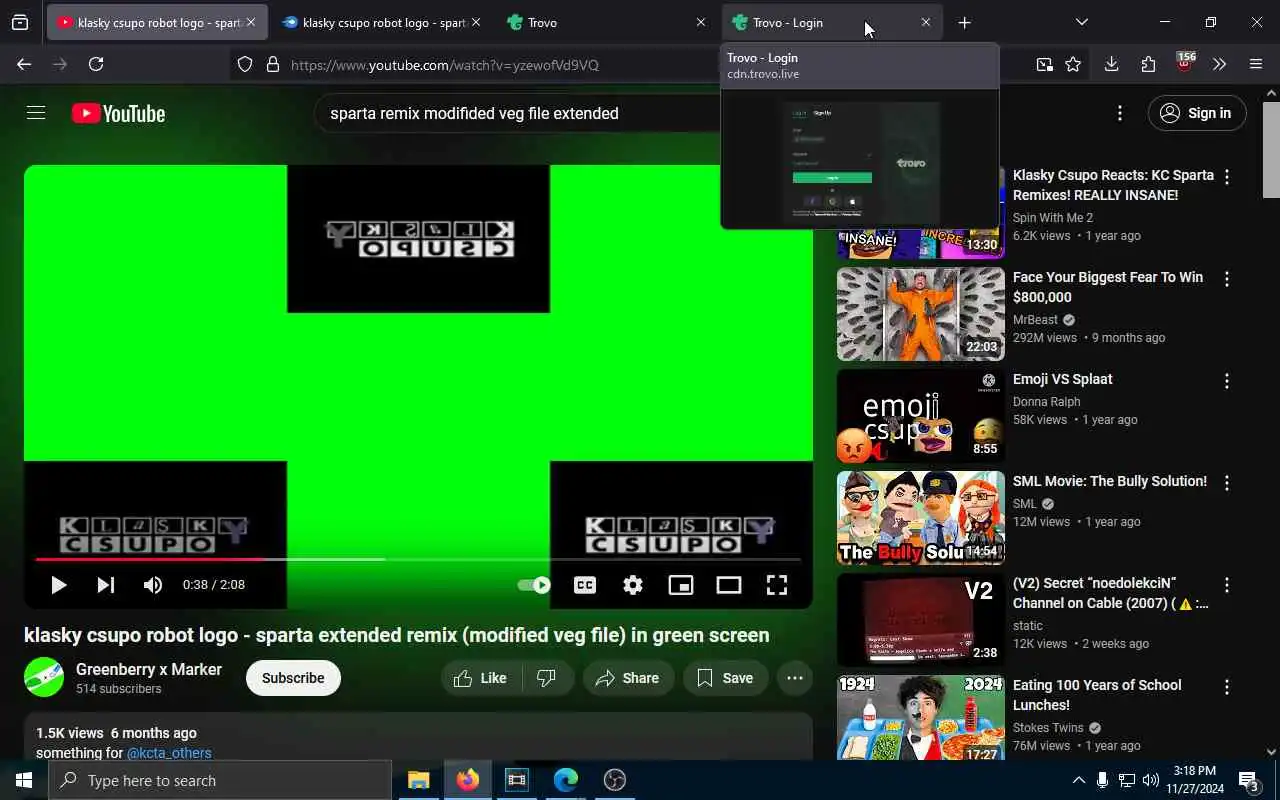
Task: Open the Eating 100 Years of School Lunches title
Action: (x=1097, y=695)
